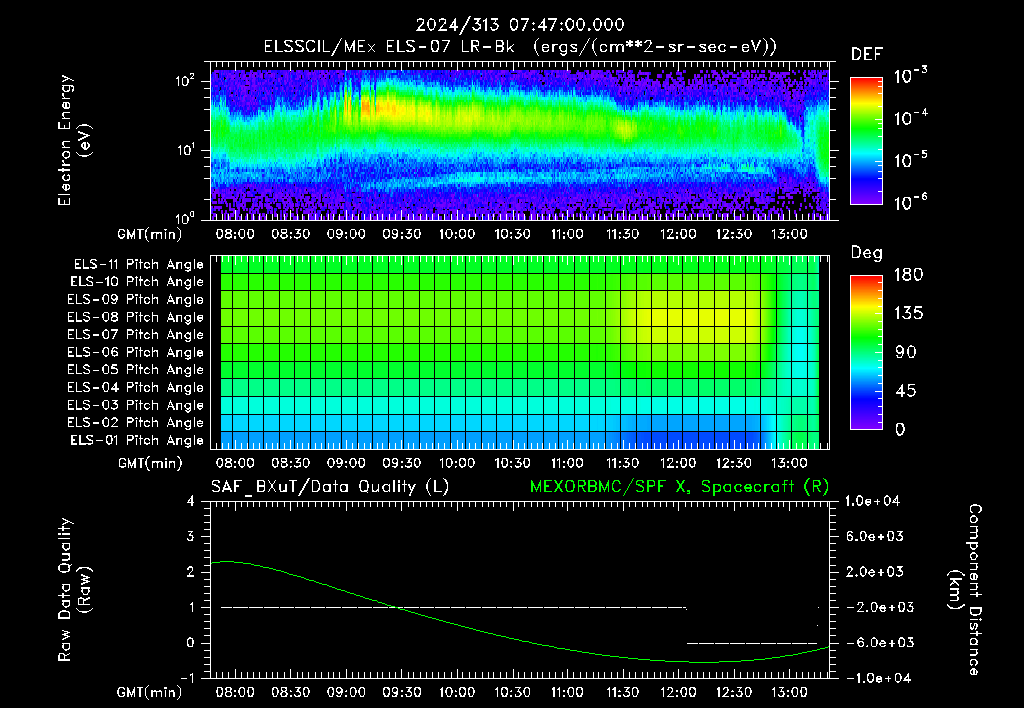Image resolution: width=1024 pixels, height=708 pixels.
Task: Click the white data quality line at level 0
Action: click(x=752, y=643)
